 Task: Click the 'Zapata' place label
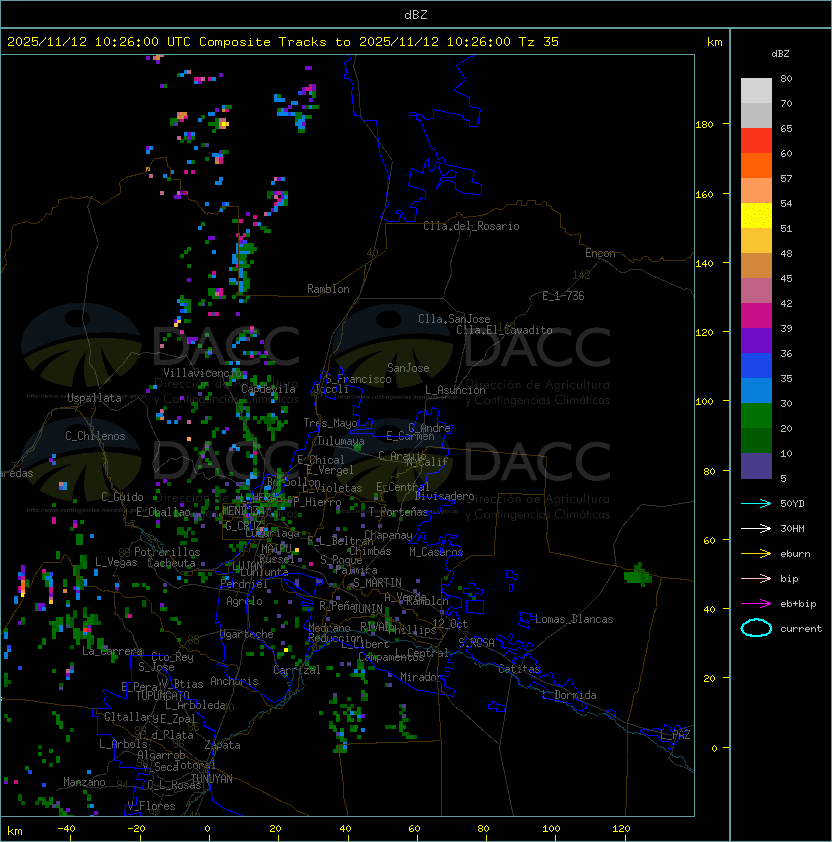tap(222, 745)
